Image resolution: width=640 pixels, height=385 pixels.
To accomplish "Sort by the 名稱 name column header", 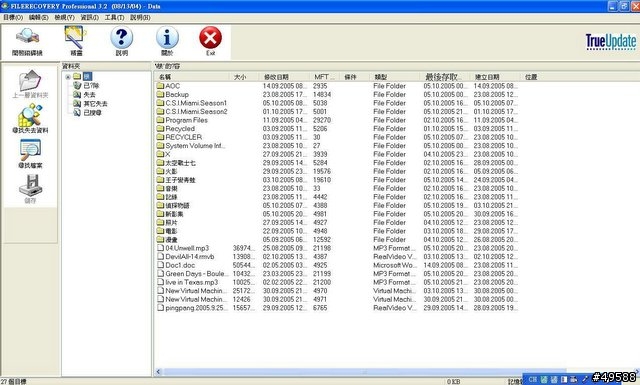I will pos(192,77).
